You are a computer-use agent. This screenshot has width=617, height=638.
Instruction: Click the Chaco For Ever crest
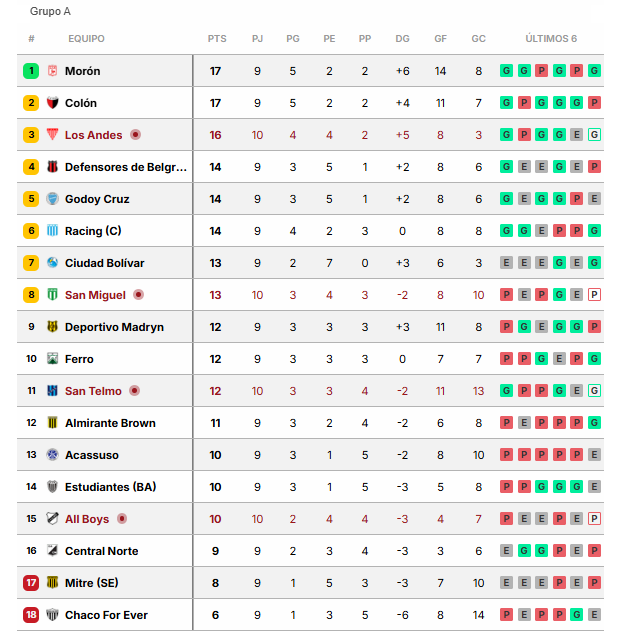point(52,615)
